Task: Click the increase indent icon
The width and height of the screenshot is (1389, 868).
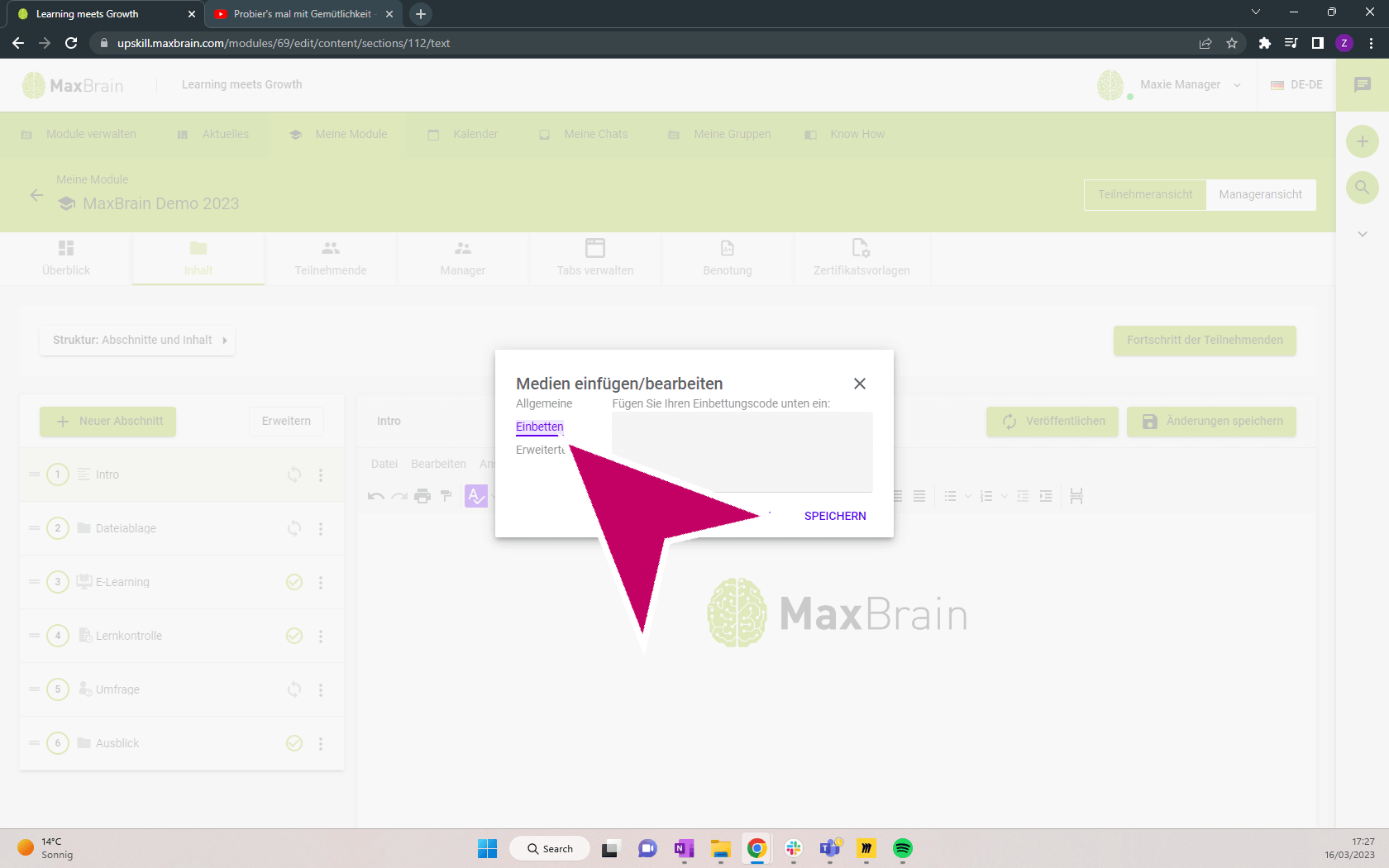Action: pyautogui.click(x=1046, y=496)
